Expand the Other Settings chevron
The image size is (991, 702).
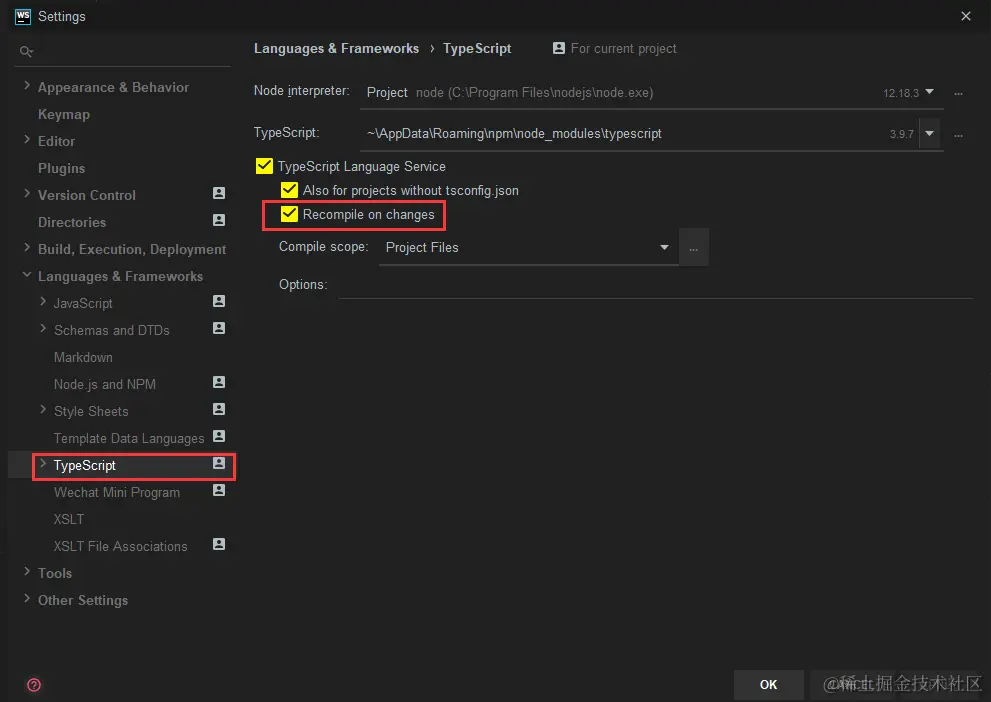pyautogui.click(x=27, y=599)
